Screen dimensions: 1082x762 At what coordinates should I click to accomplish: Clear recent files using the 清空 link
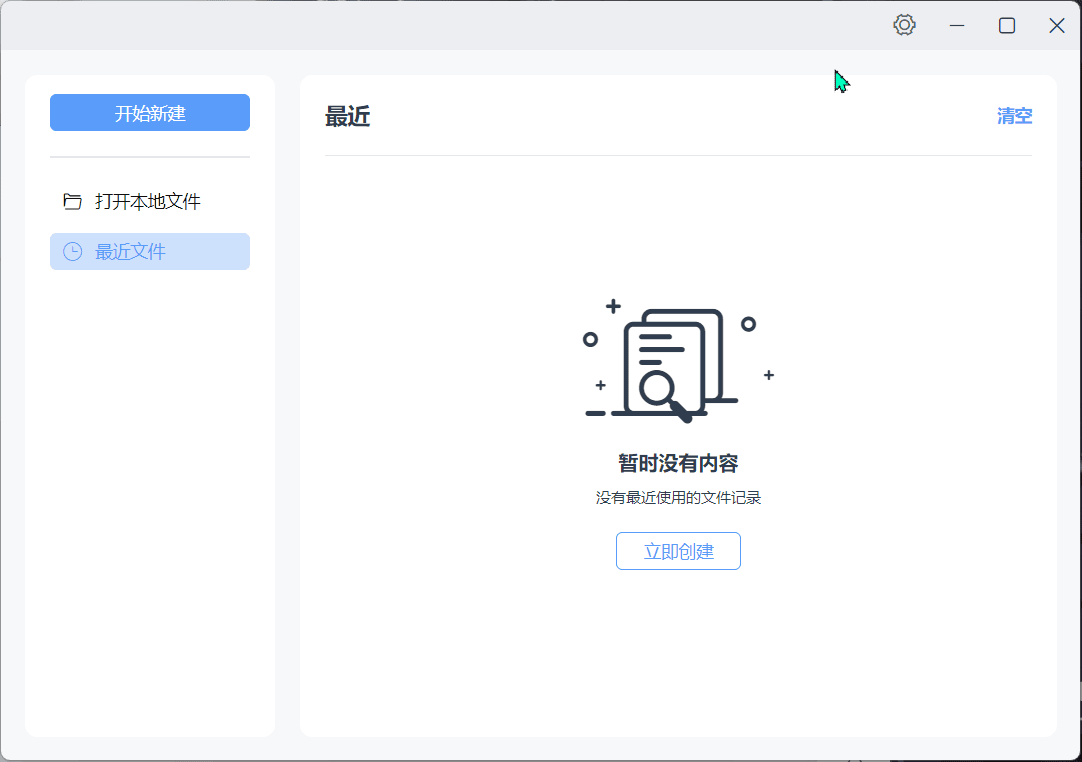(1015, 115)
